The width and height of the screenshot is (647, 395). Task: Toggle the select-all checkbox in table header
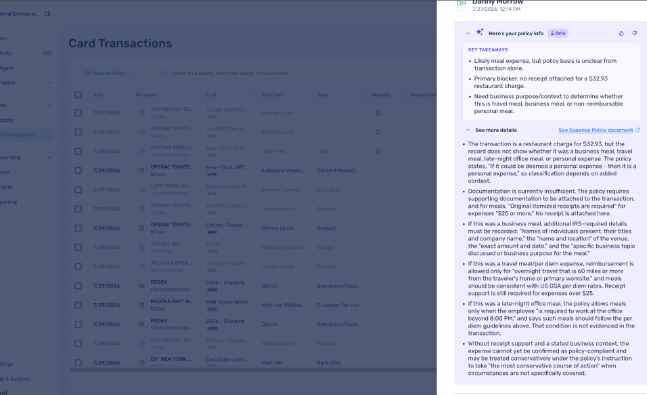[x=78, y=95]
